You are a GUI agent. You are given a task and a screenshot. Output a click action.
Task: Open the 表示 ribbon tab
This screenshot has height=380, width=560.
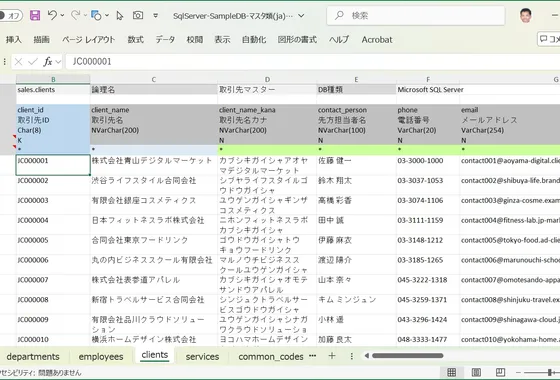click(x=222, y=40)
